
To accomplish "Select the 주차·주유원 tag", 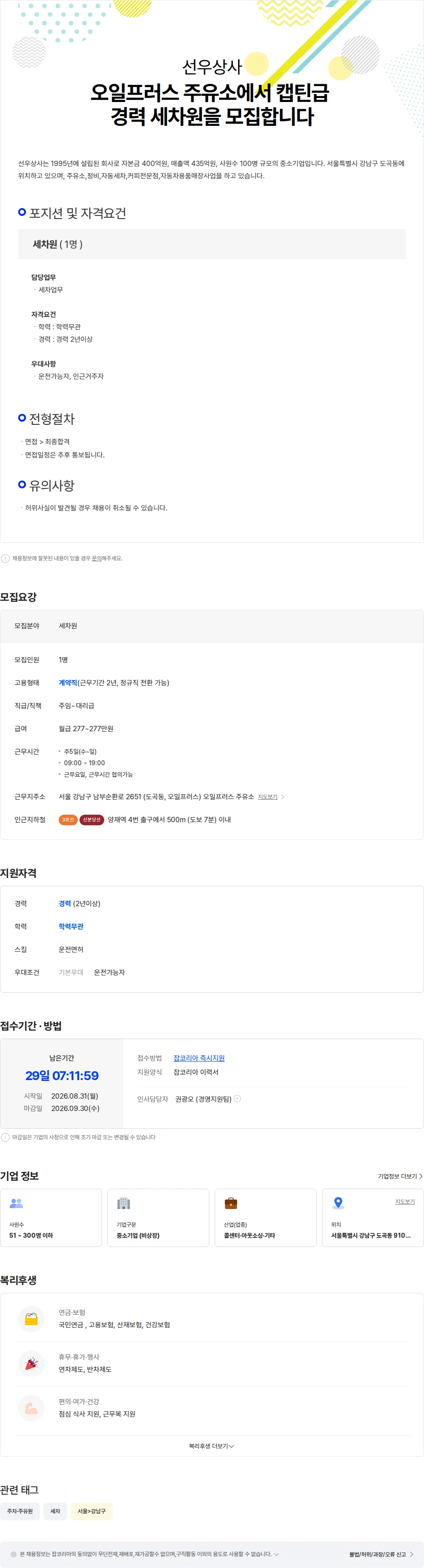I will pyautogui.click(x=20, y=1511).
